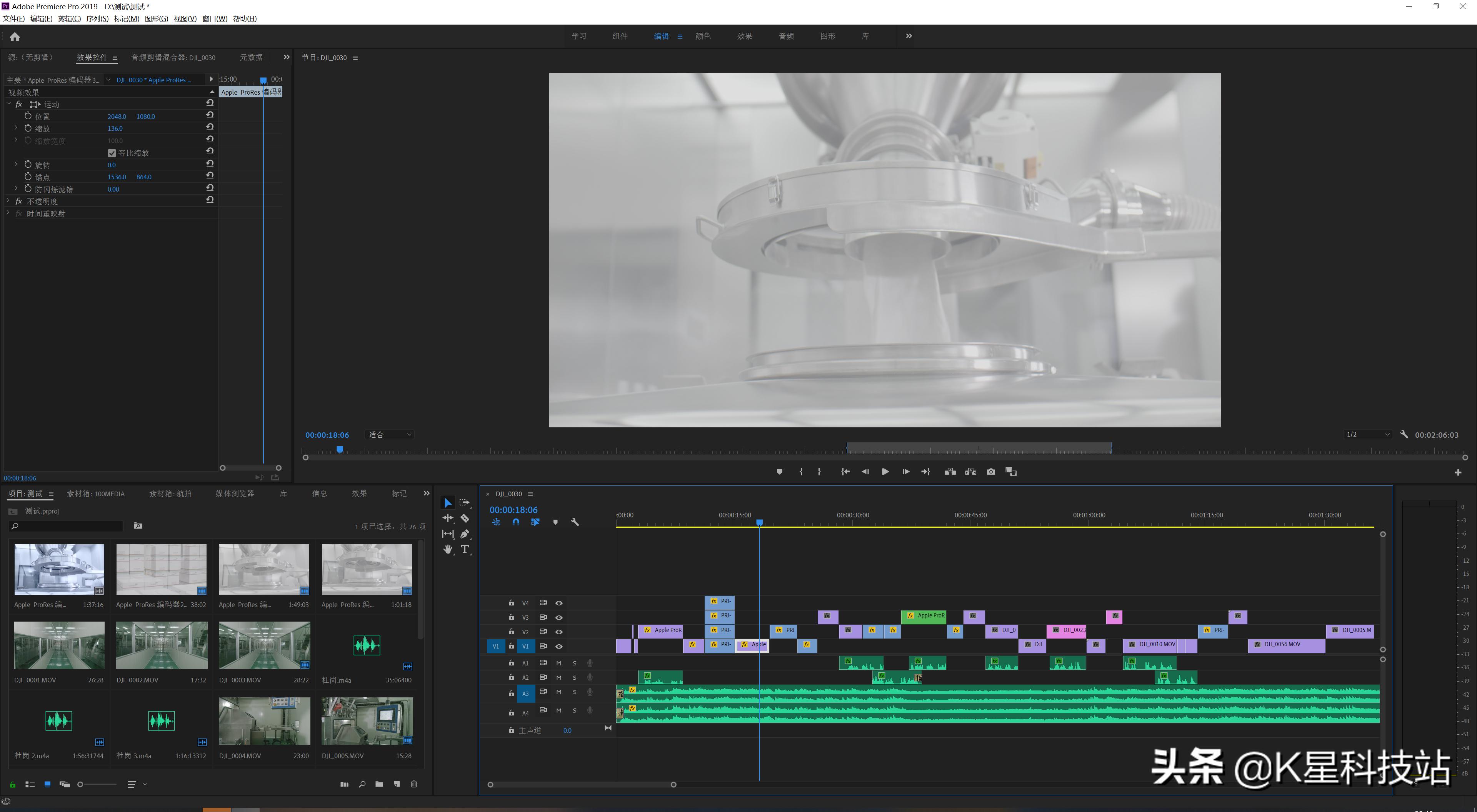Open timeline display settings wrench
This screenshot has height=812, width=1477.
(x=575, y=522)
